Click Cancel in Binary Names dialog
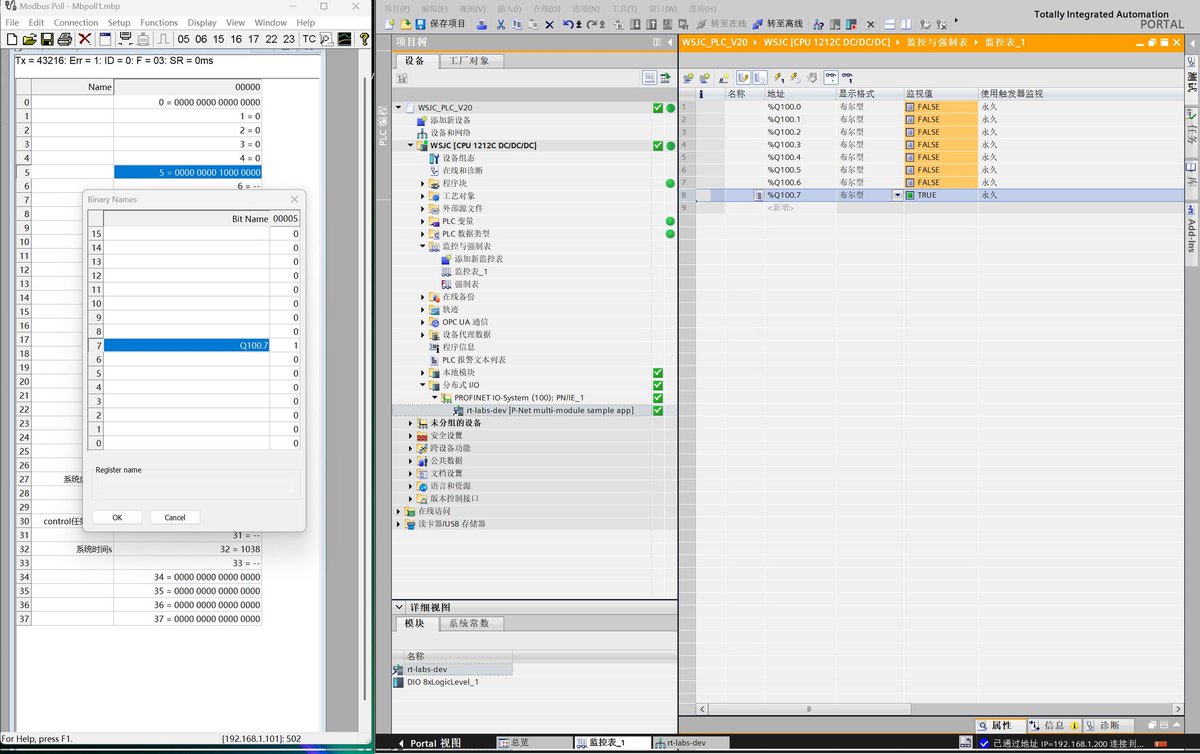Screen dimensions: 1200x754 (175, 517)
